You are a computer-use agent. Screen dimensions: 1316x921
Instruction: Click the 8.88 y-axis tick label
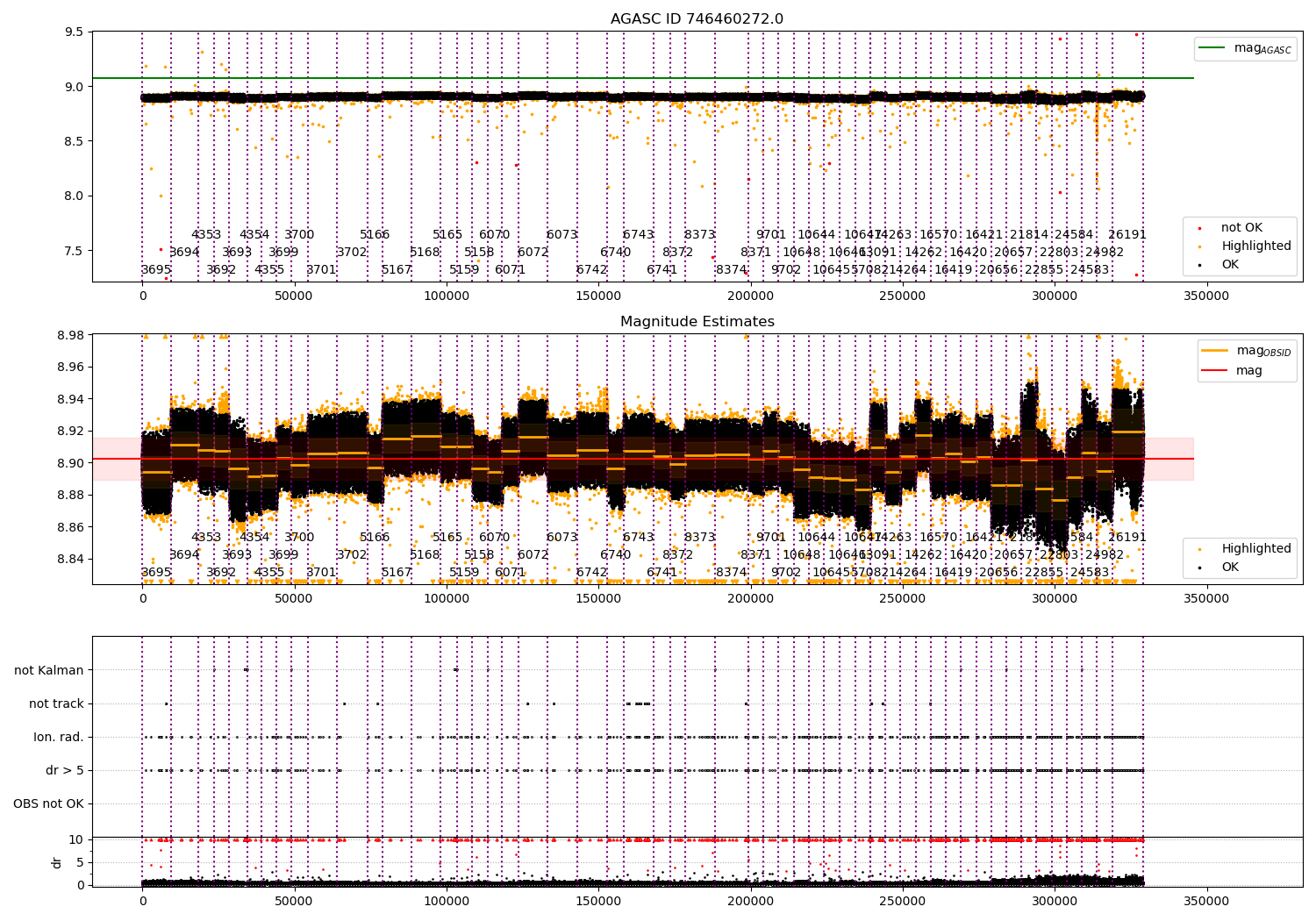[70, 495]
